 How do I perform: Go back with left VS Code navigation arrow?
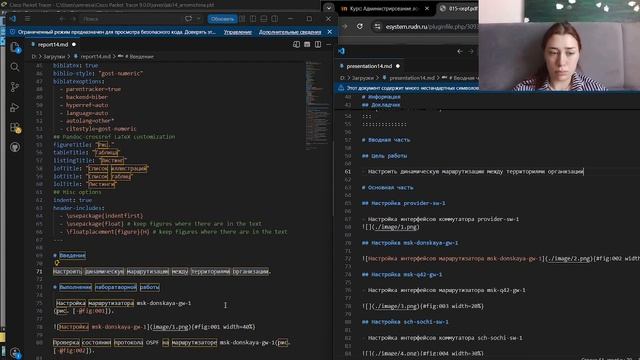pos(62,19)
